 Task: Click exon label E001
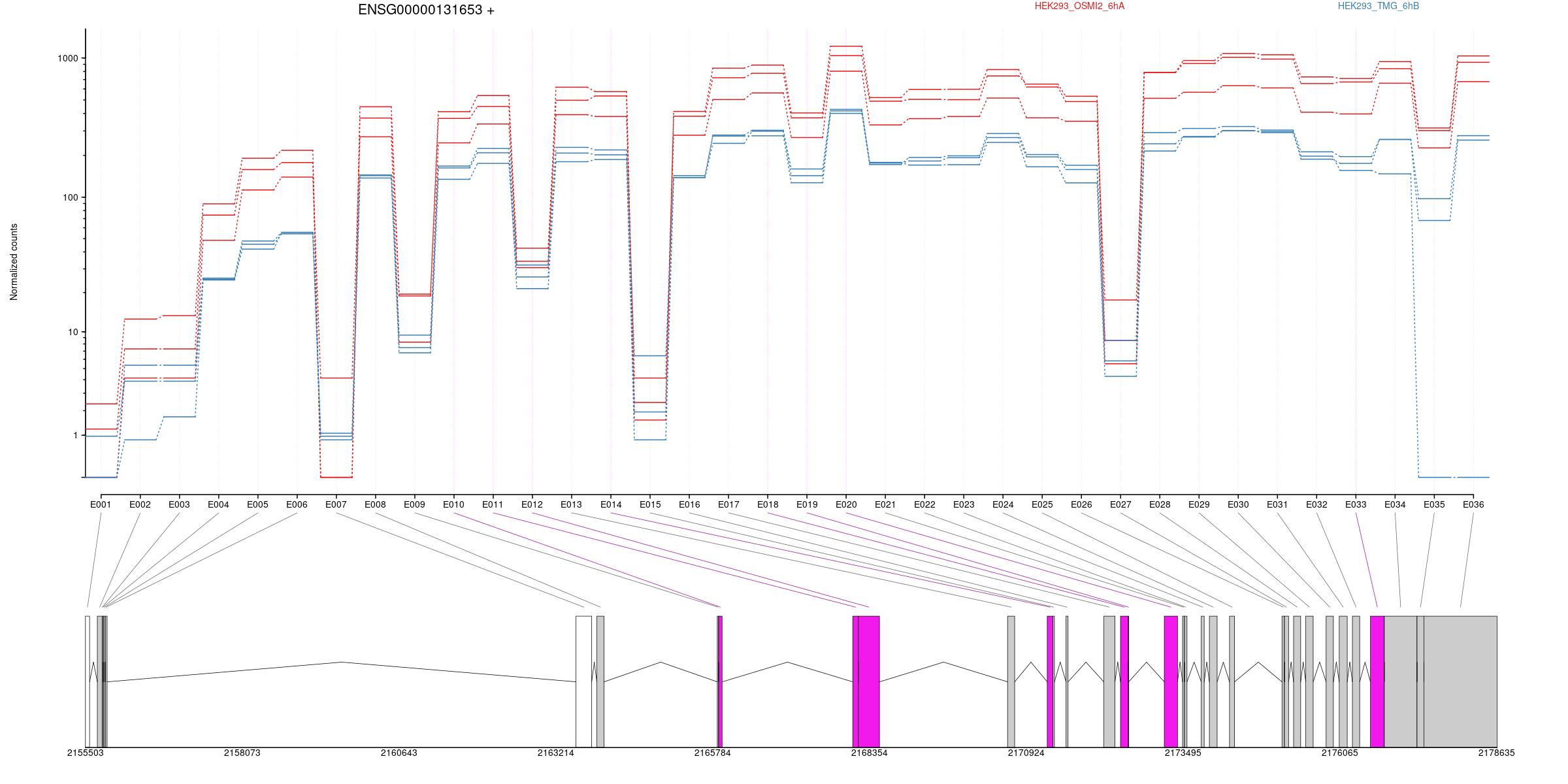(101, 504)
